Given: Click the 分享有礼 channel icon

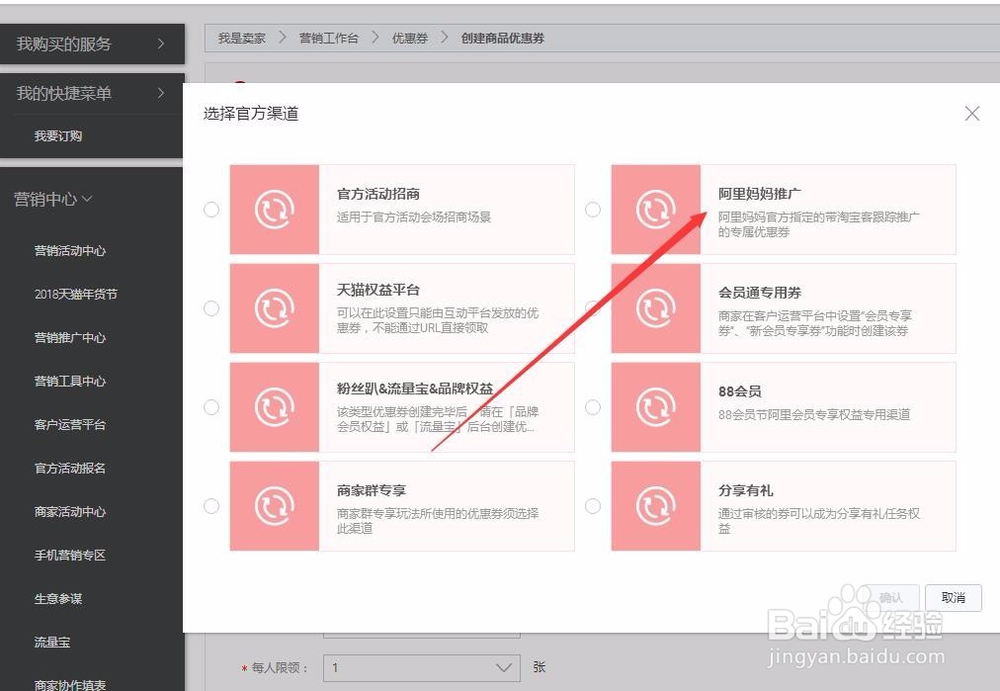Looking at the screenshot, I should point(656,506).
